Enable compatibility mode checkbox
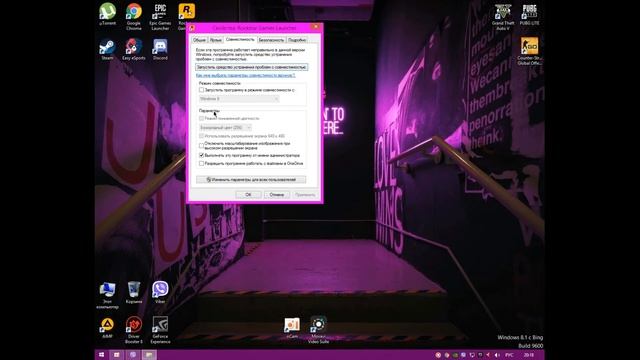This screenshot has height=360, width=640. (201, 90)
